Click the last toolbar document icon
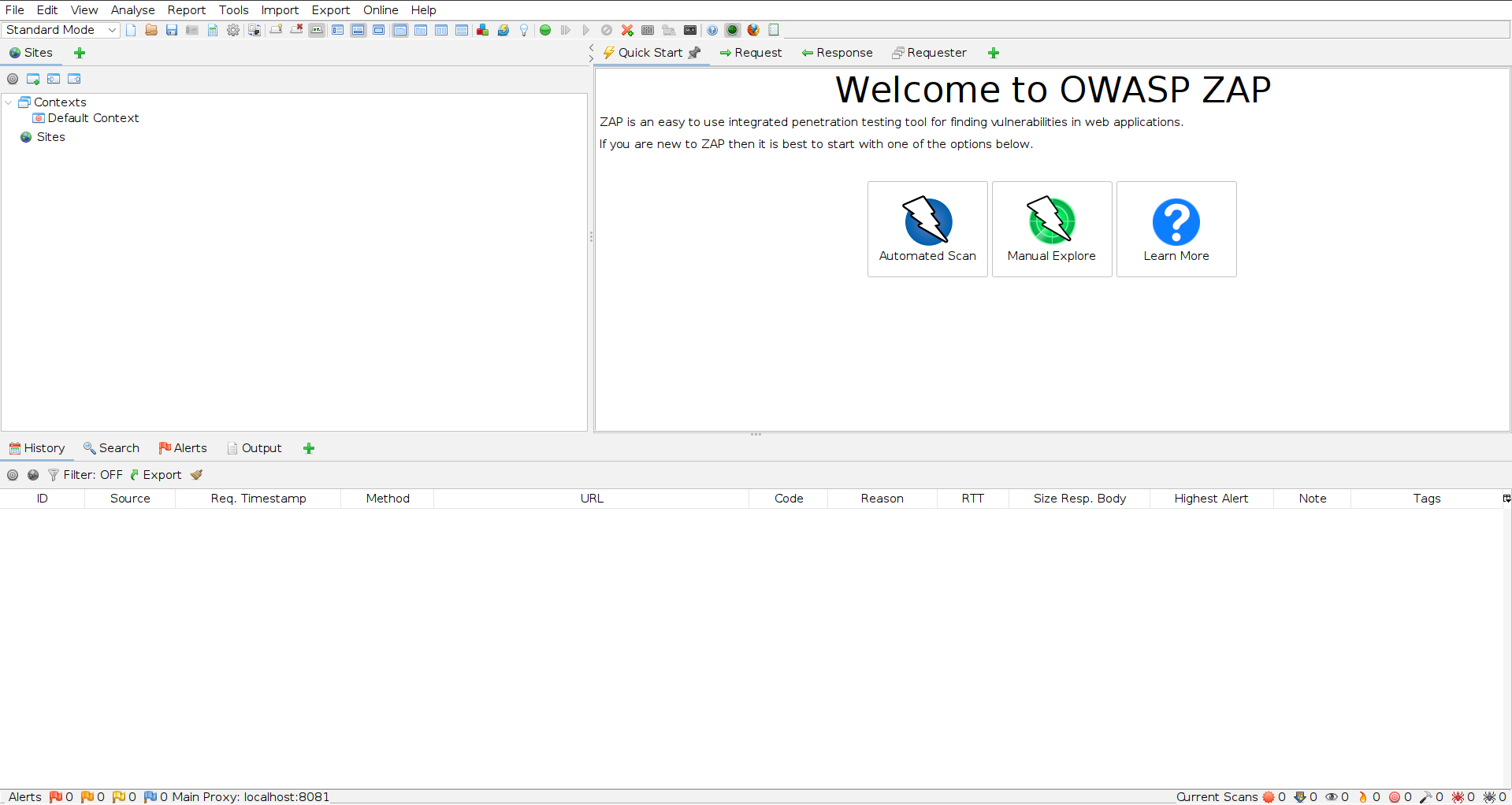This screenshot has height=805, width=1512. coord(774,30)
